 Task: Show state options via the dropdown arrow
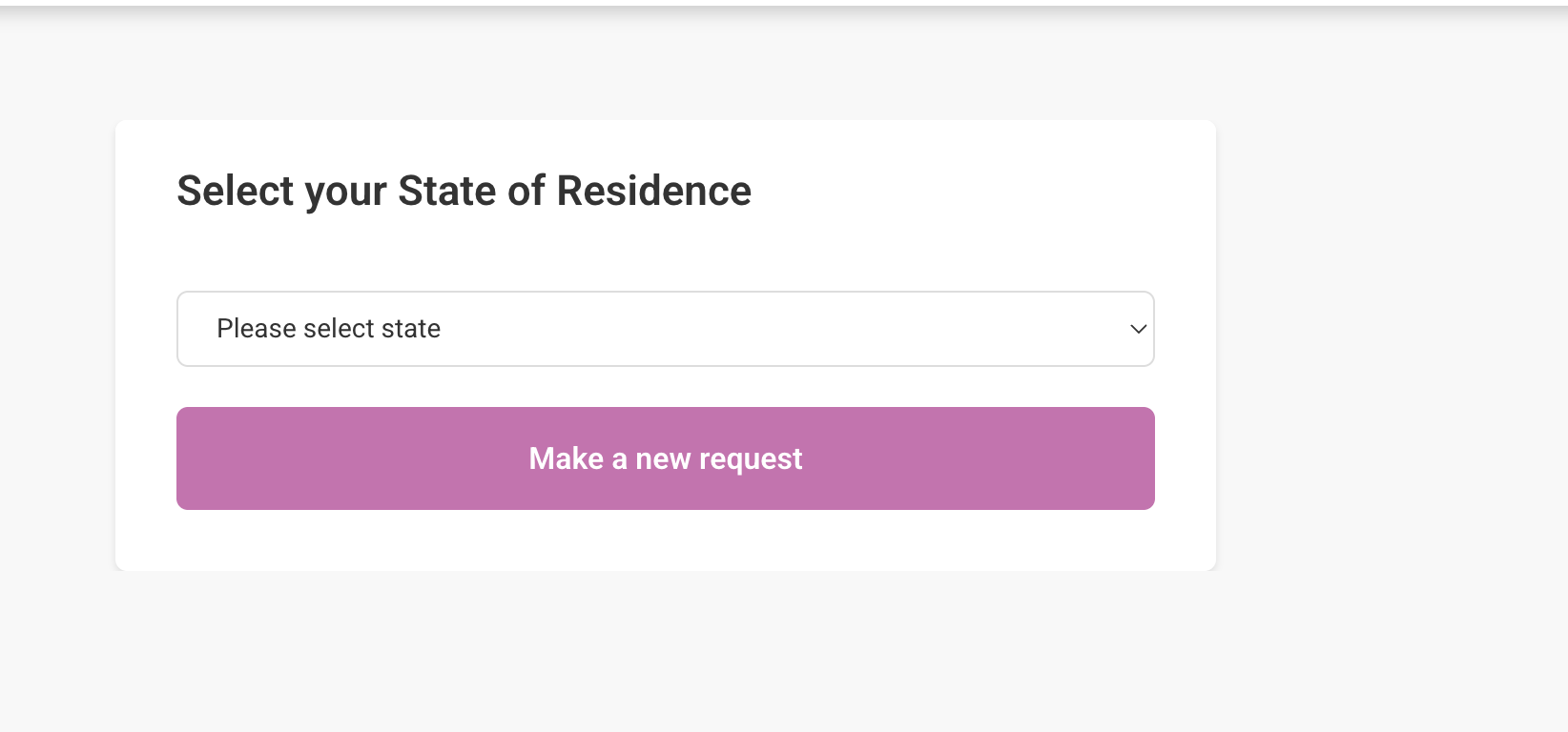[x=1138, y=329]
